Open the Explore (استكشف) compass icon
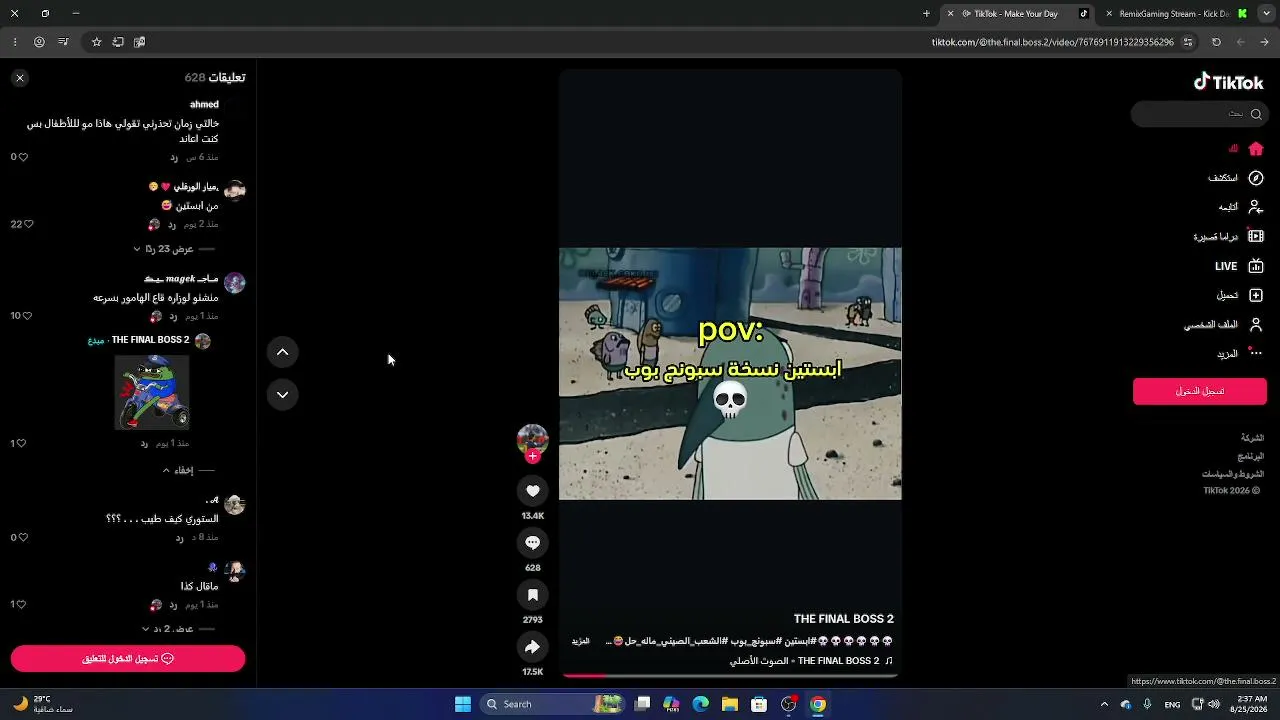 (x=1256, y=178)
